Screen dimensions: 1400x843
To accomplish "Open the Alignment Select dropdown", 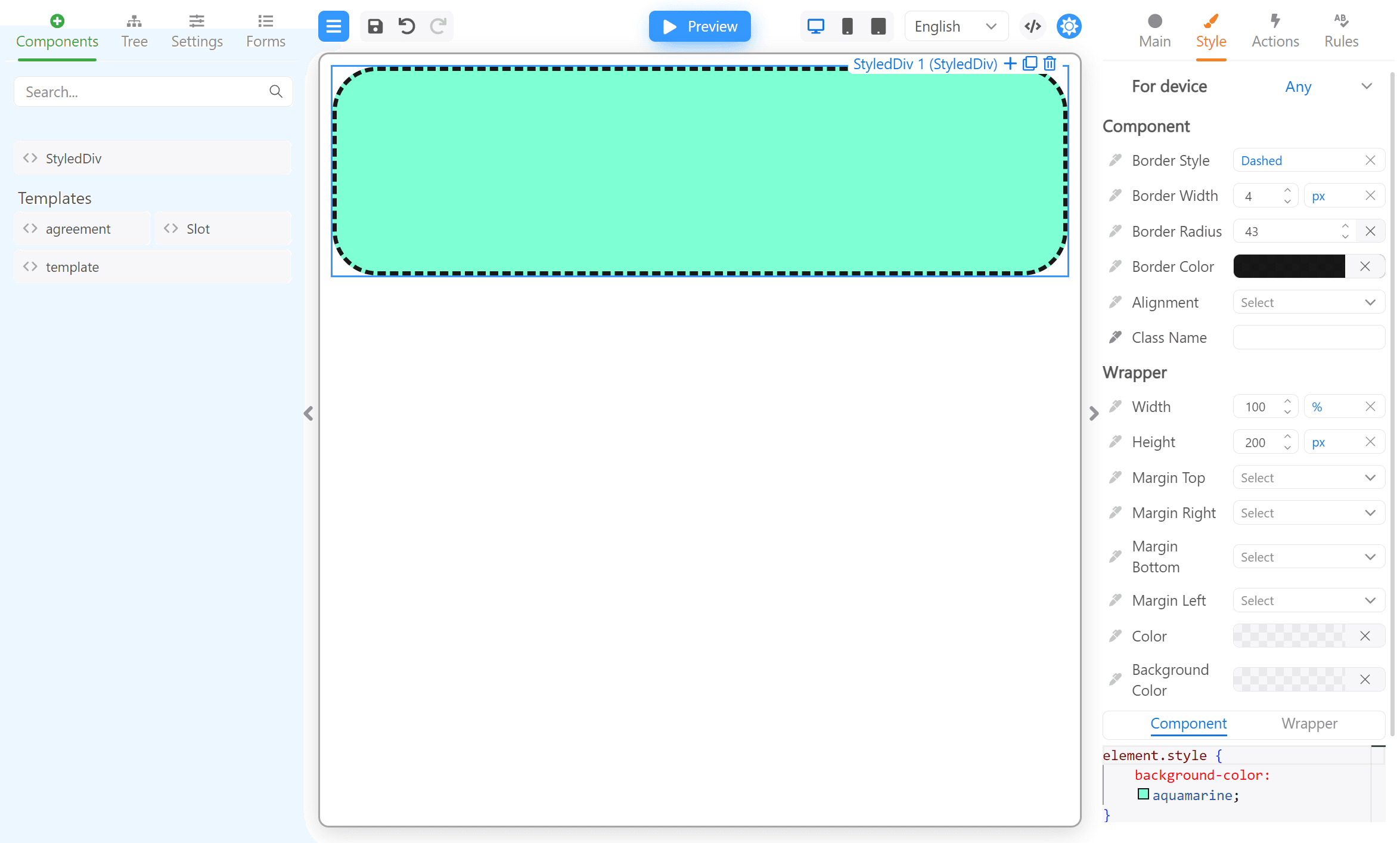I will point(1308,302).
